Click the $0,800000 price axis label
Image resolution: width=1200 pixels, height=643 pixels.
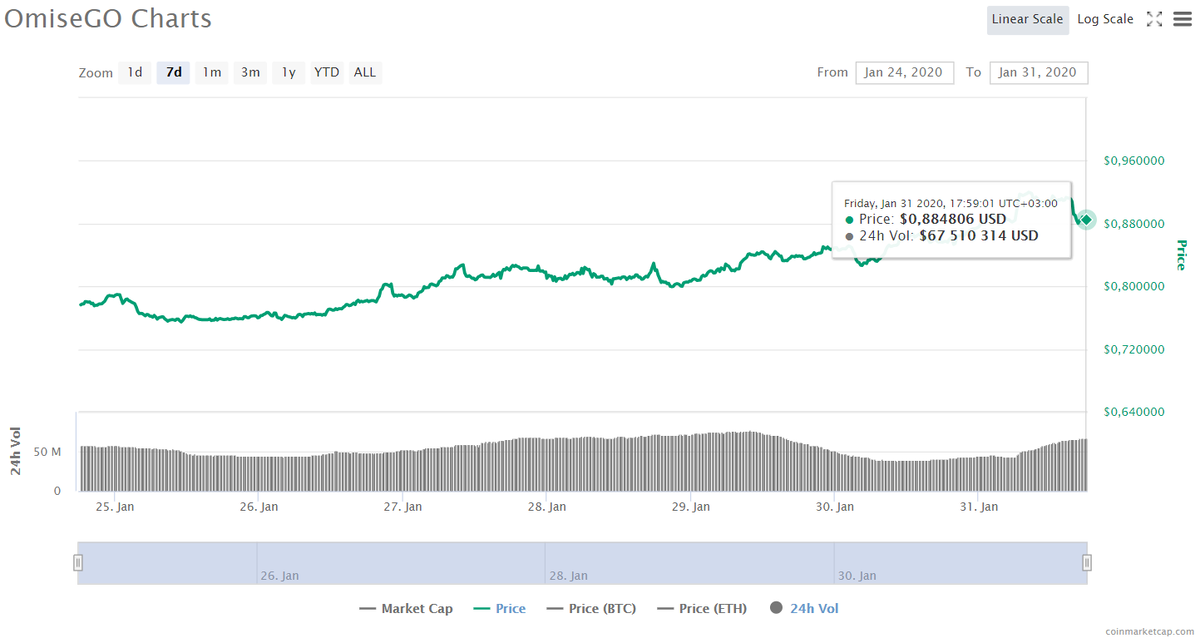tap(1135, 287)
